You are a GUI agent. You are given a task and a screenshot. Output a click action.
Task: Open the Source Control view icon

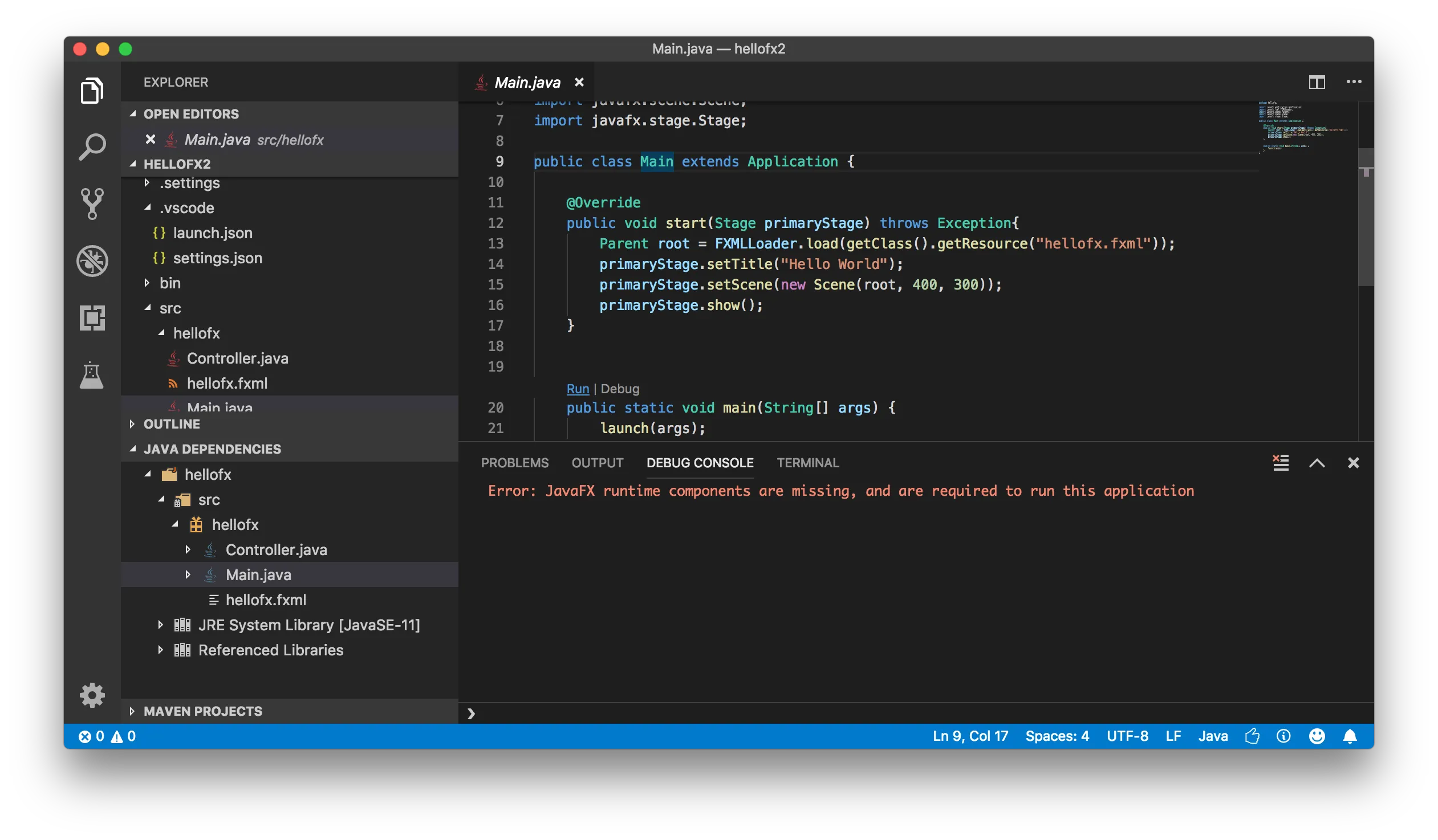click(x=92, y=203)
